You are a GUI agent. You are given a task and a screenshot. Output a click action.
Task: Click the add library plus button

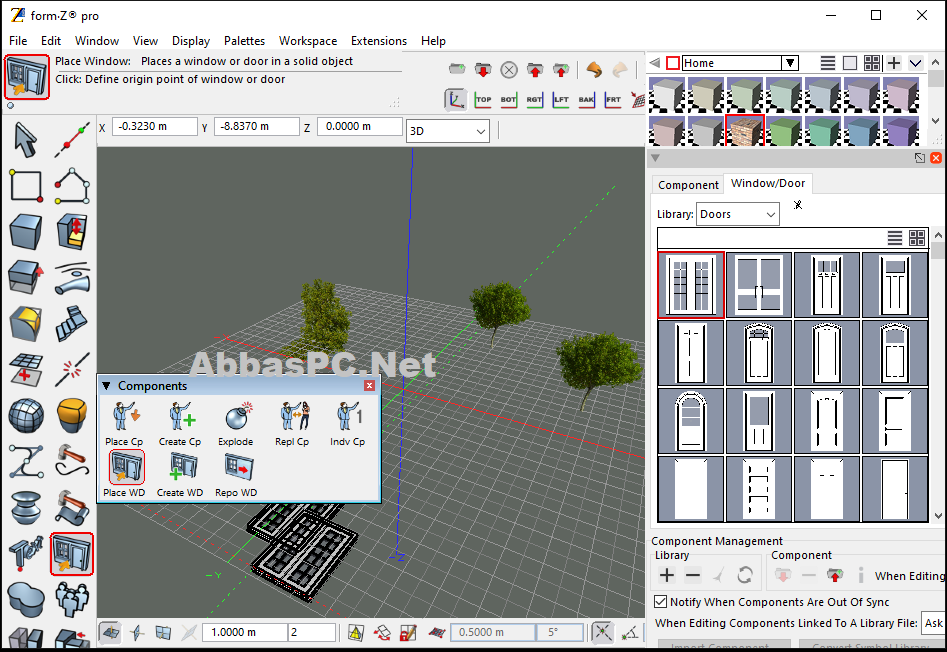click(667, 575)
